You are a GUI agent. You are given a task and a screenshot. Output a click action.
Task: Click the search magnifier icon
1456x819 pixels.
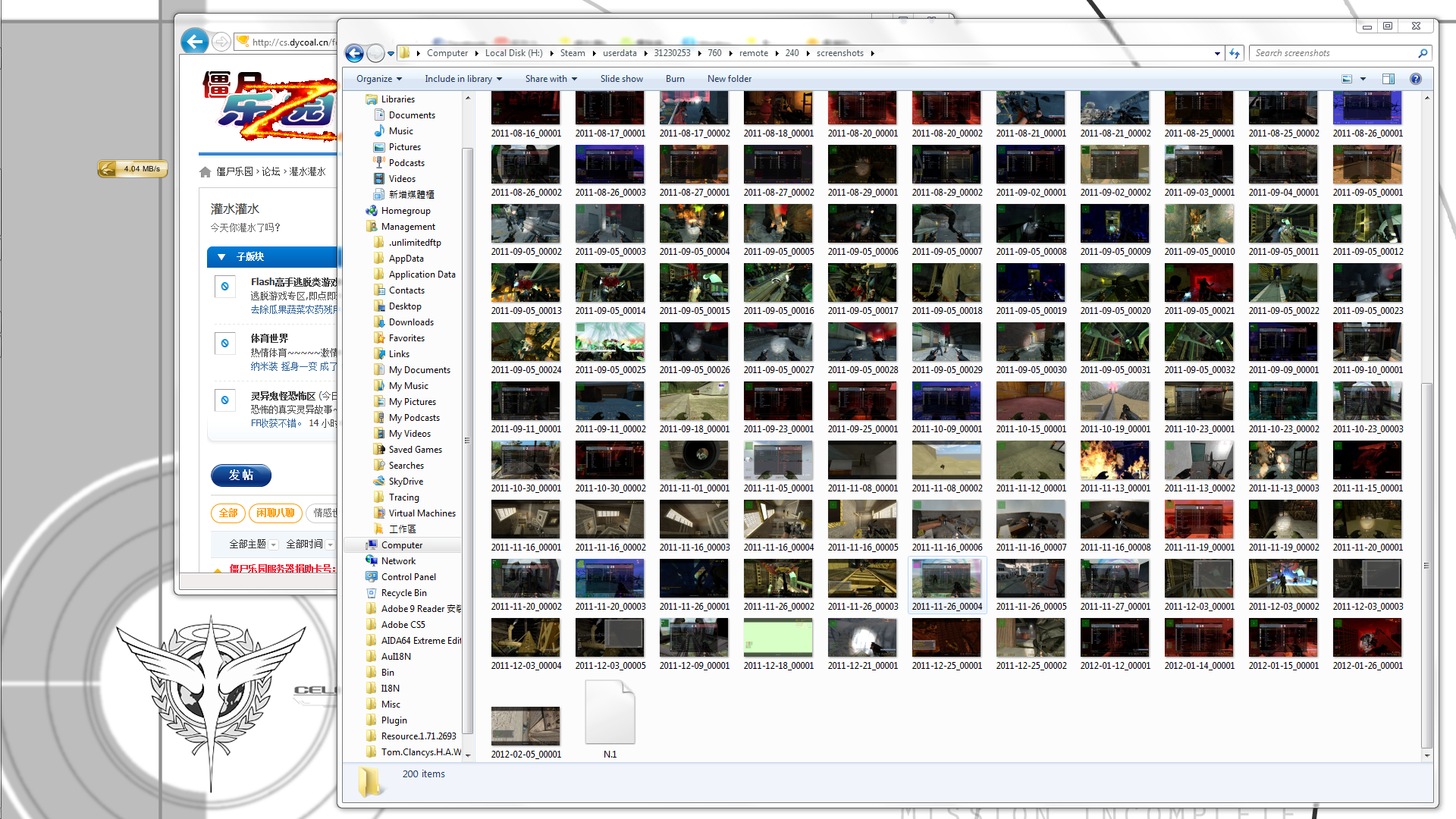pyautogui.click(x=1423, y=53)
